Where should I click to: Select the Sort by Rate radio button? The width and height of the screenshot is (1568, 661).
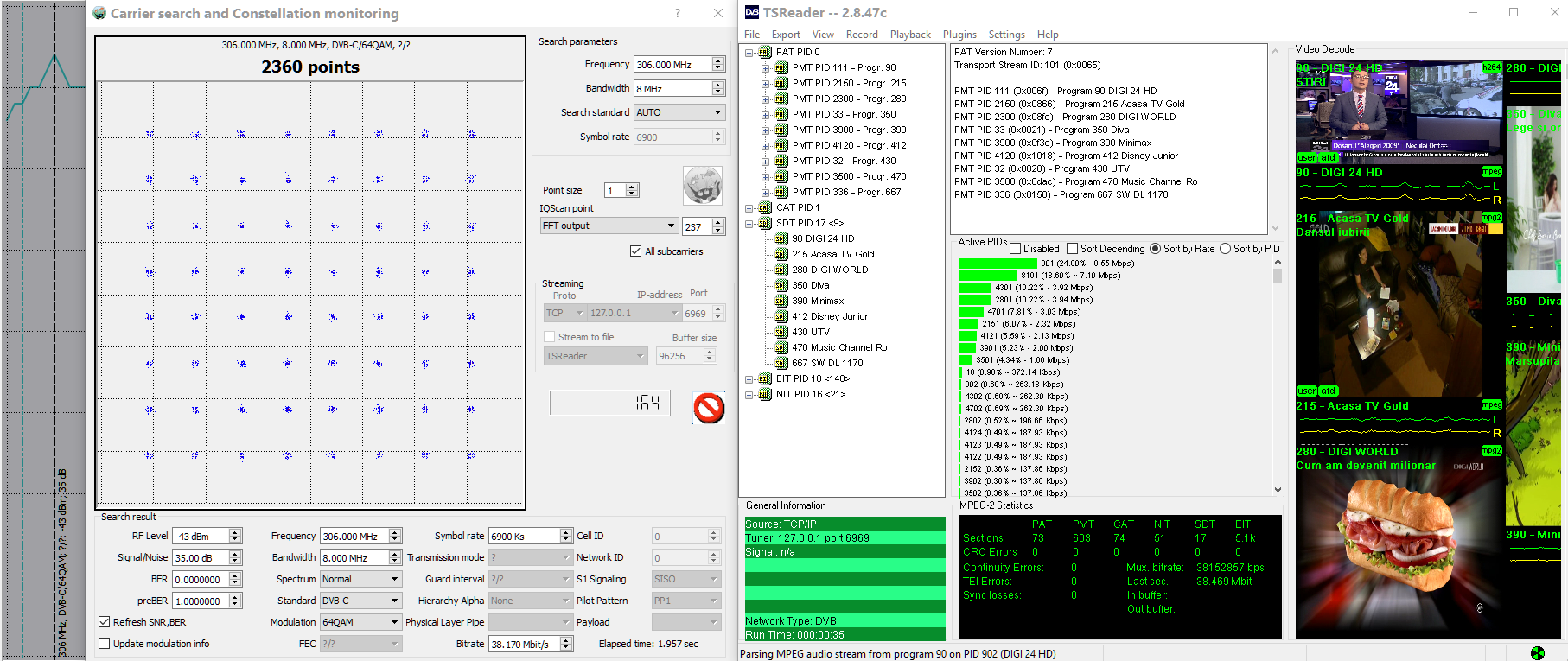(x=1155, y=249)
